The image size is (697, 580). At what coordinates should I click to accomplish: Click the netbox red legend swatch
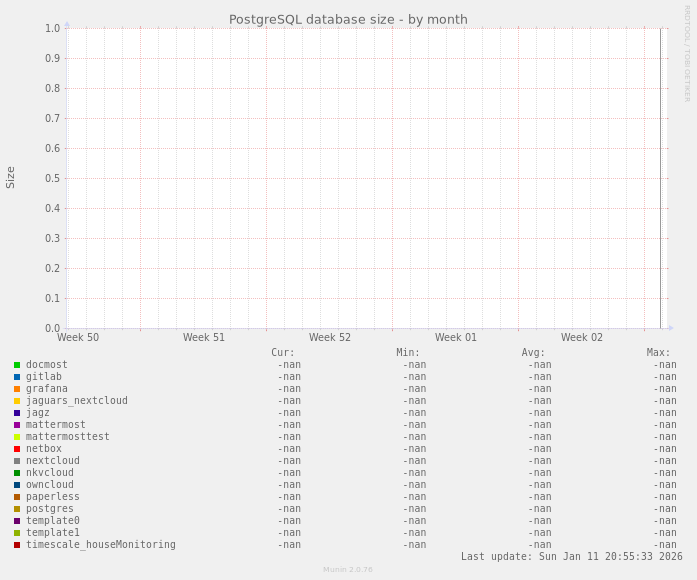coord(17,449)
